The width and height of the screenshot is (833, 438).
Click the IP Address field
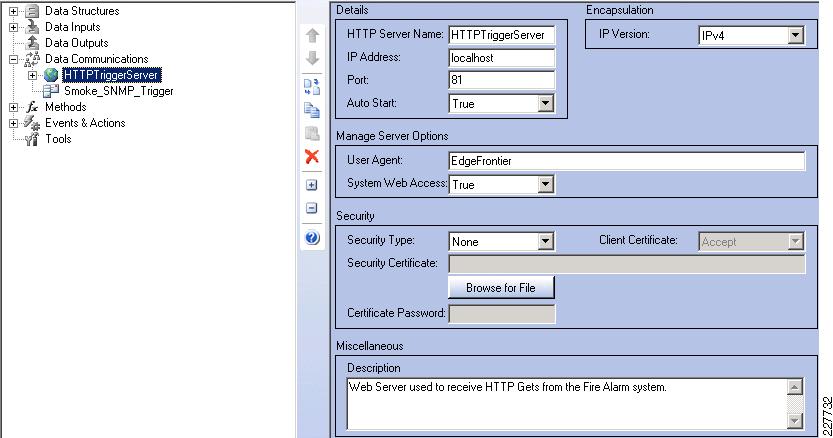(502, 57)
